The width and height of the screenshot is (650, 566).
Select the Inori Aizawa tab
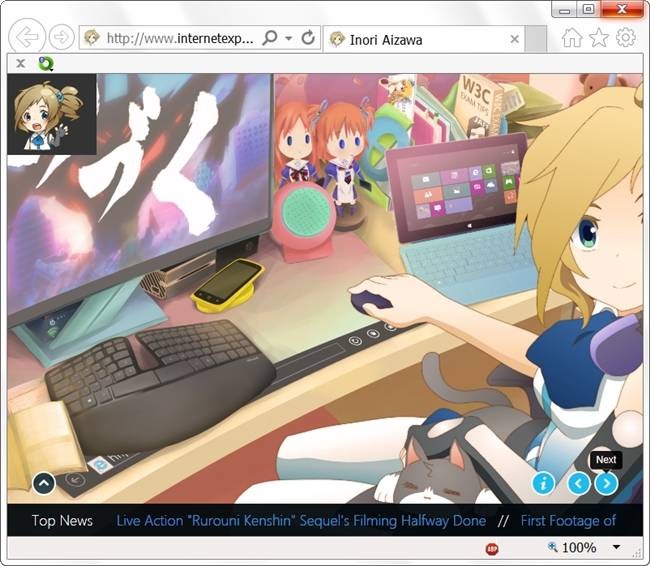coord(424,39)
